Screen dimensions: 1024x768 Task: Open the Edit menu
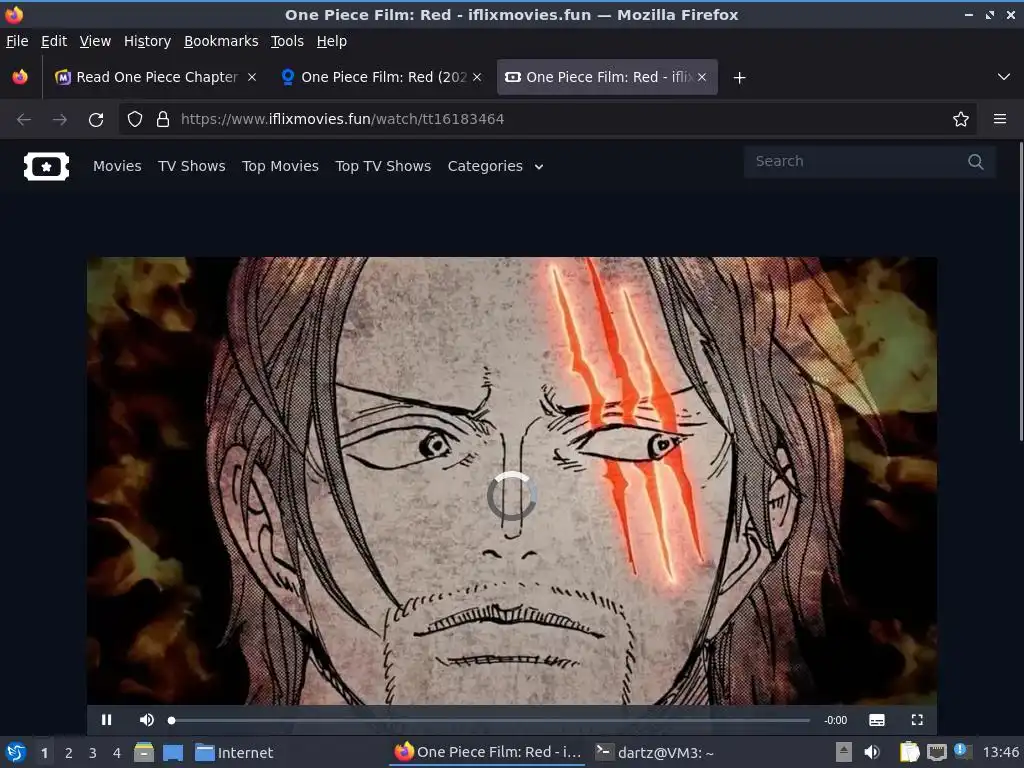click(x=54, y=41)
